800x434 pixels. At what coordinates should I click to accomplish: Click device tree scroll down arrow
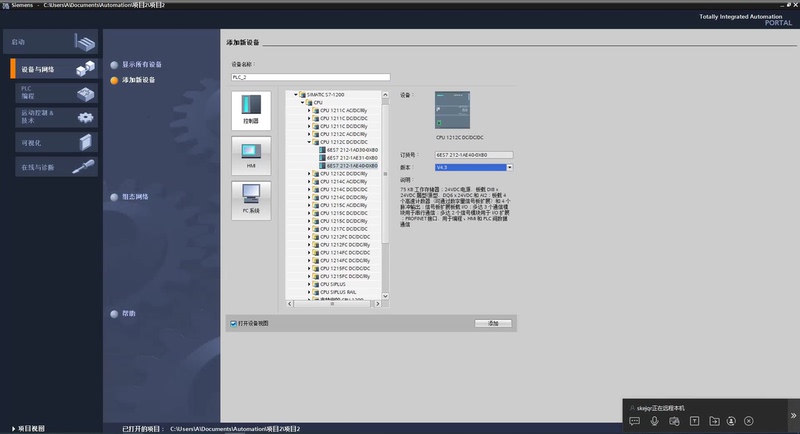pyautogui.click(x=385, y=296)
